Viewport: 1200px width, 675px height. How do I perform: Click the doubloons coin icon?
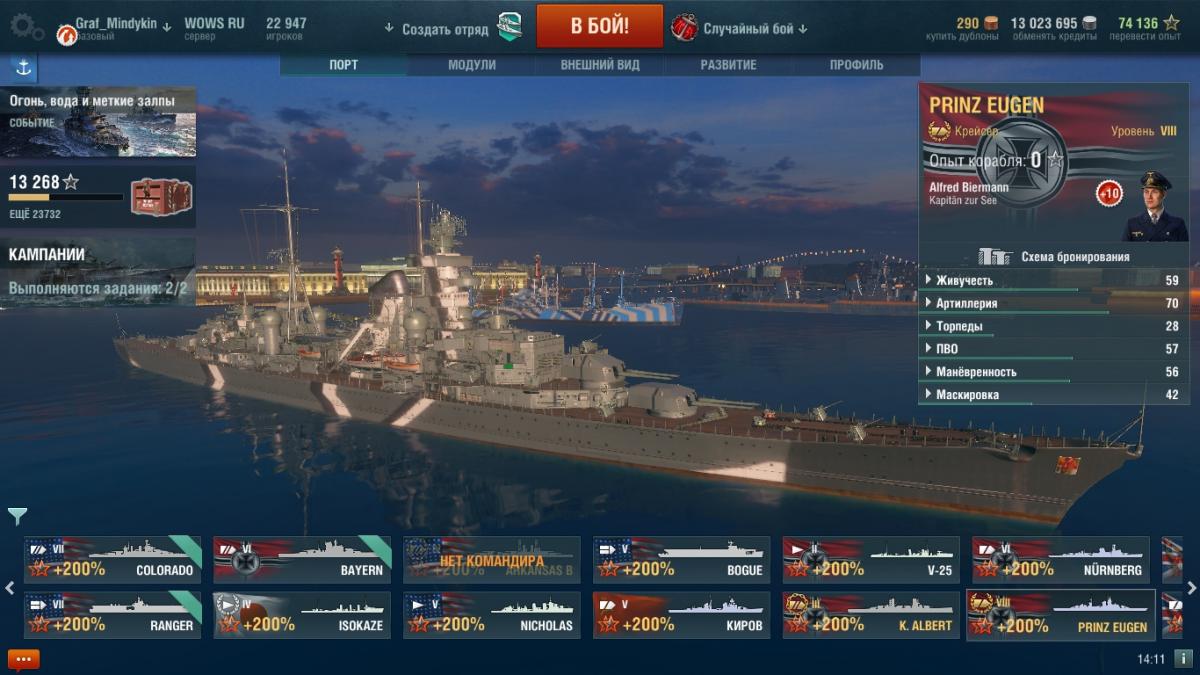[x=991, y=23]
